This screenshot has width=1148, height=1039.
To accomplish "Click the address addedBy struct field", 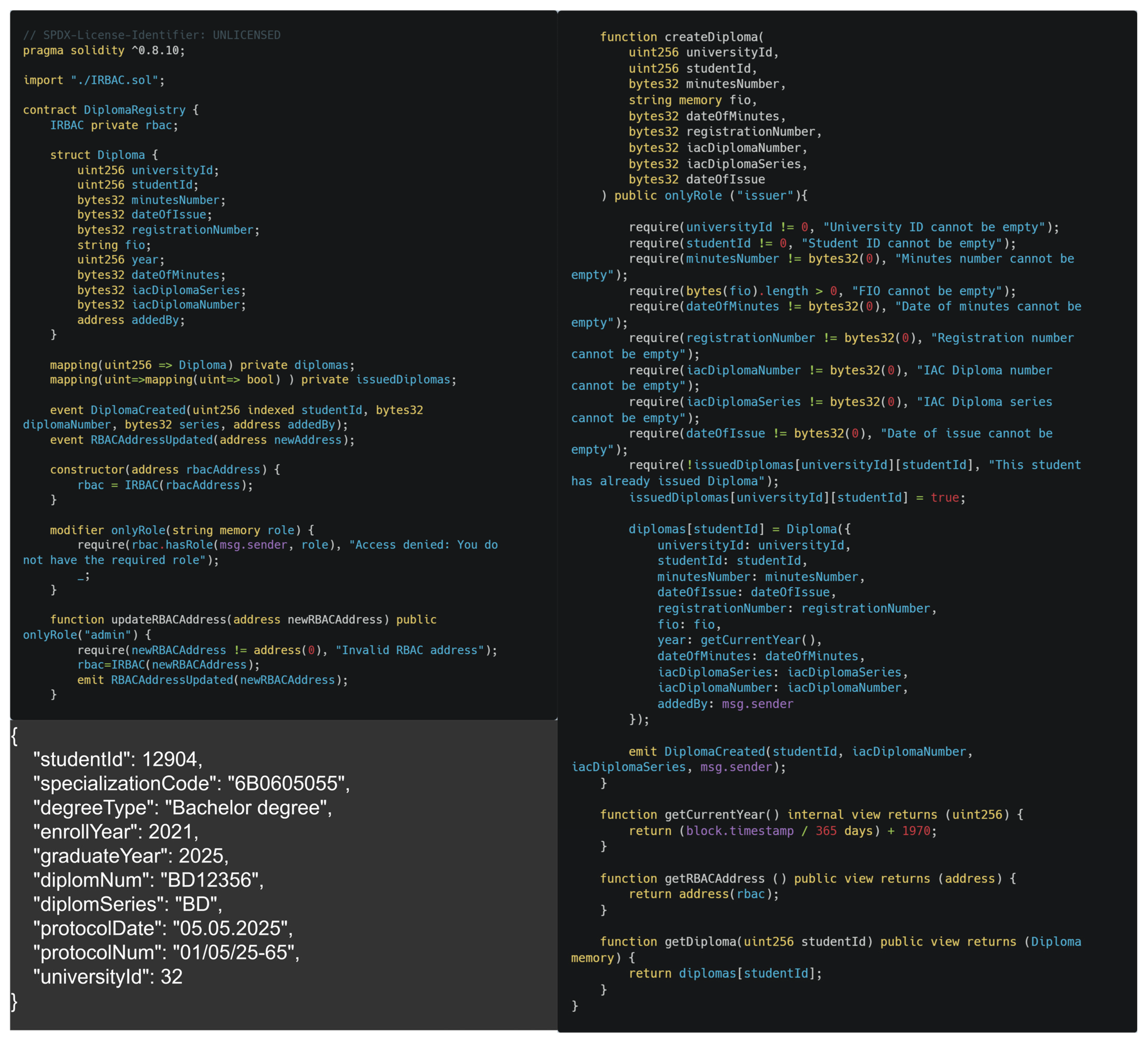I will pos(131,320).
